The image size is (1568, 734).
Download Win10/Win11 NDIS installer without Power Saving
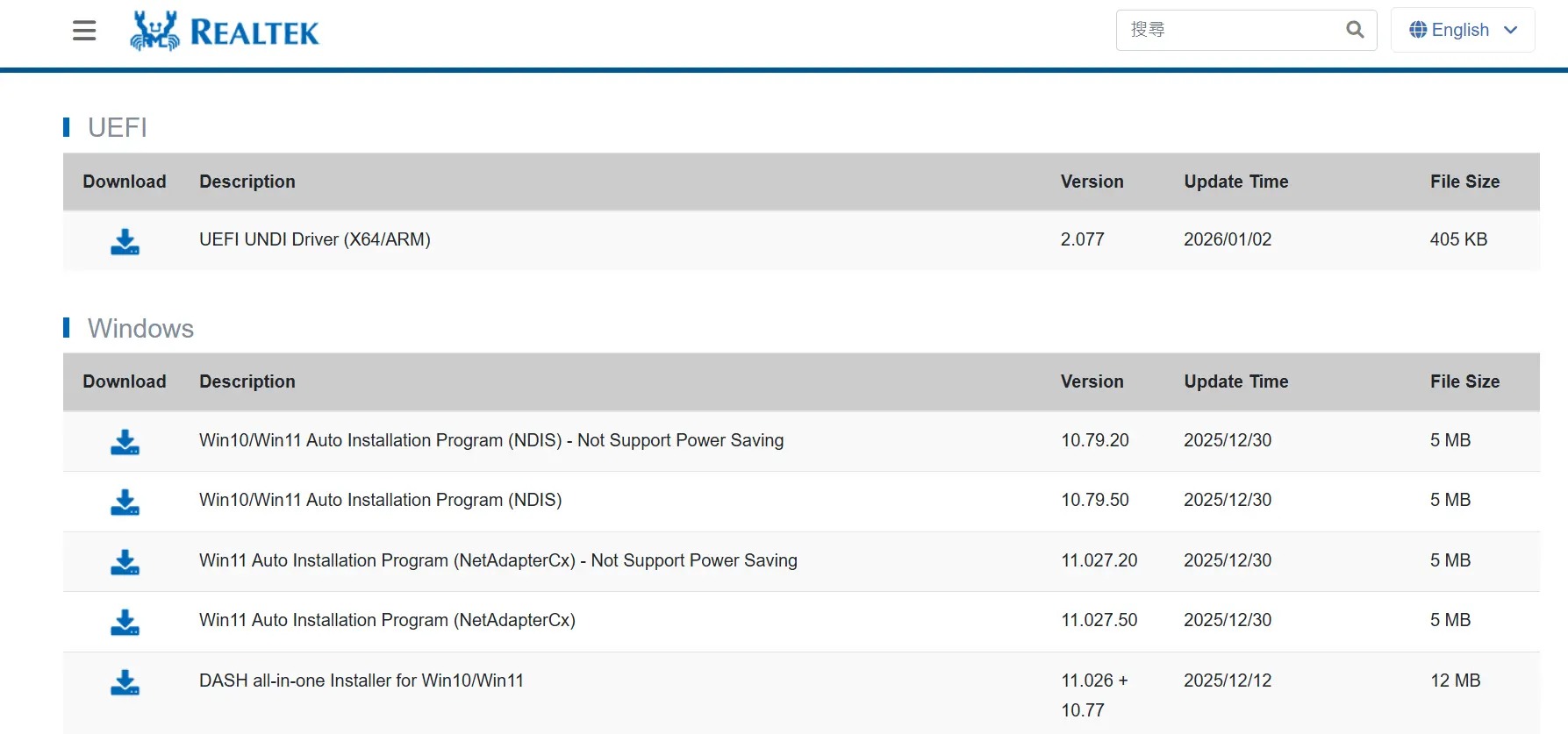pos(125,443)
